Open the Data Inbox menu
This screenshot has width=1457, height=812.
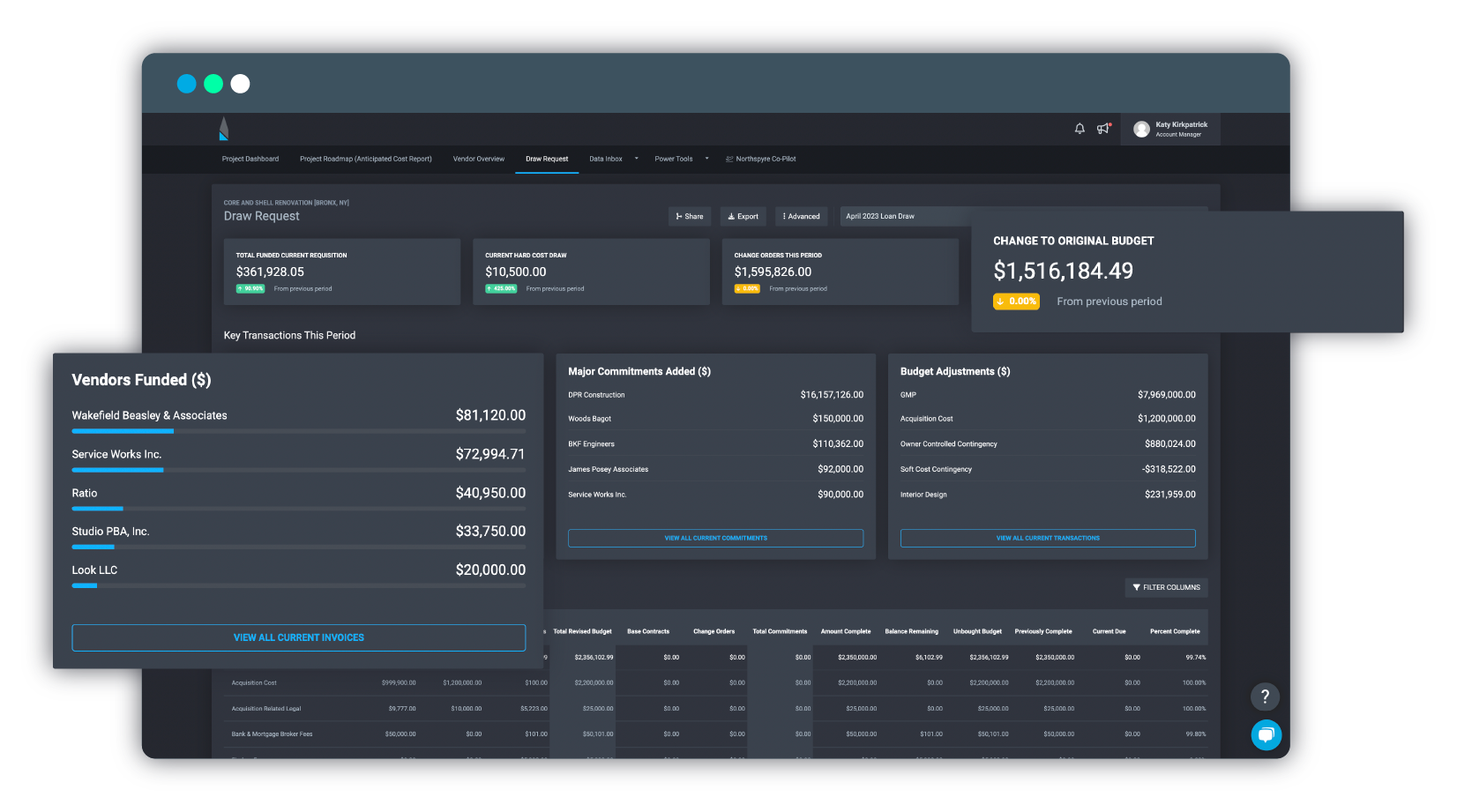[606, 159]
